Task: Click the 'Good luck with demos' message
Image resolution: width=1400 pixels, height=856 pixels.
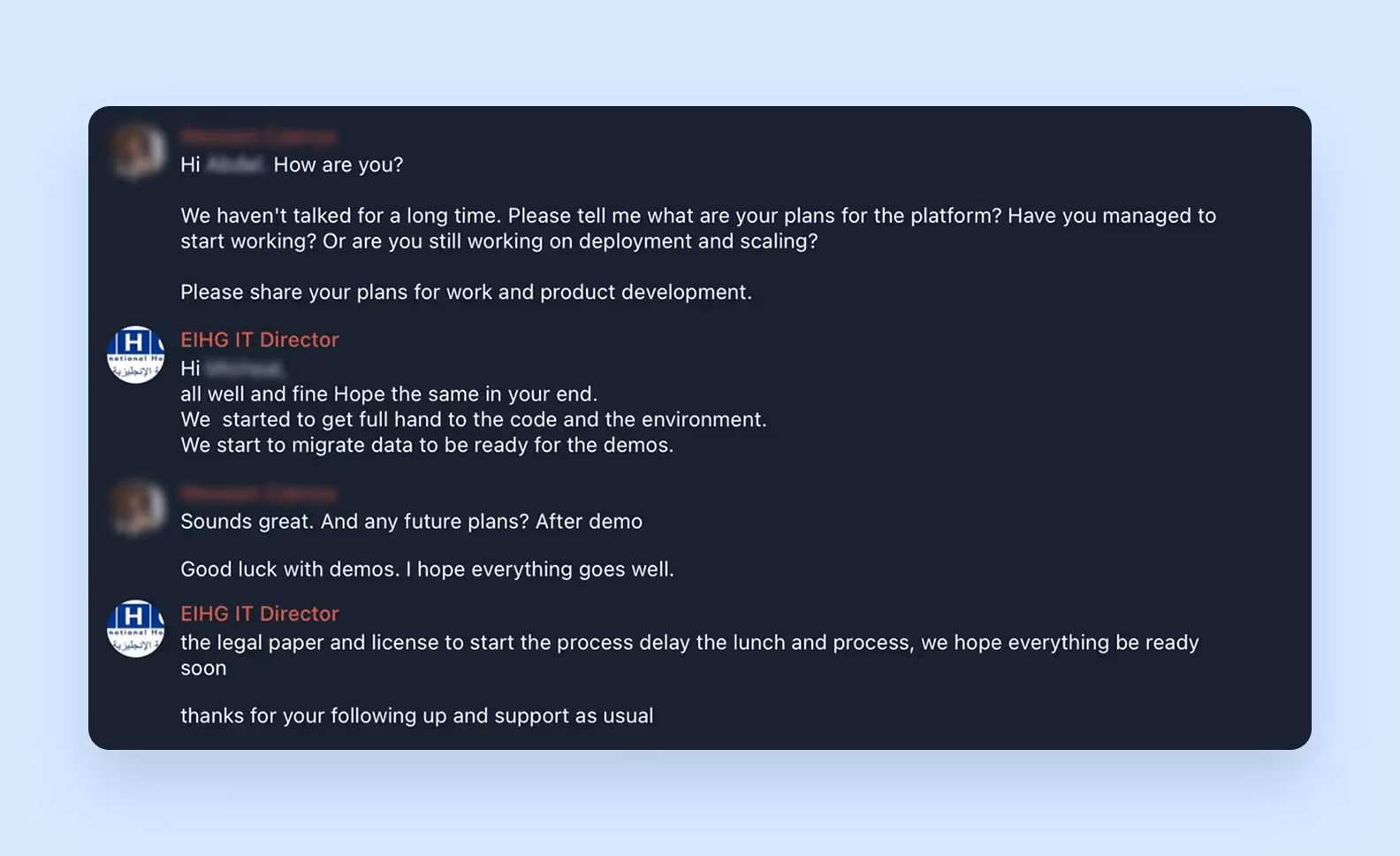Action: coord(427,569)
